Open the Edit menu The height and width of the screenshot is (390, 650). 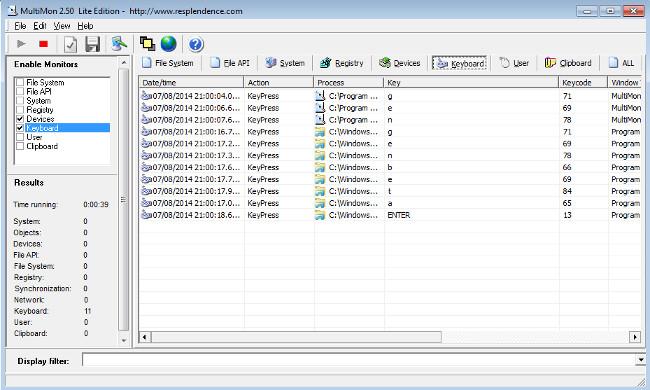(40, 26)
